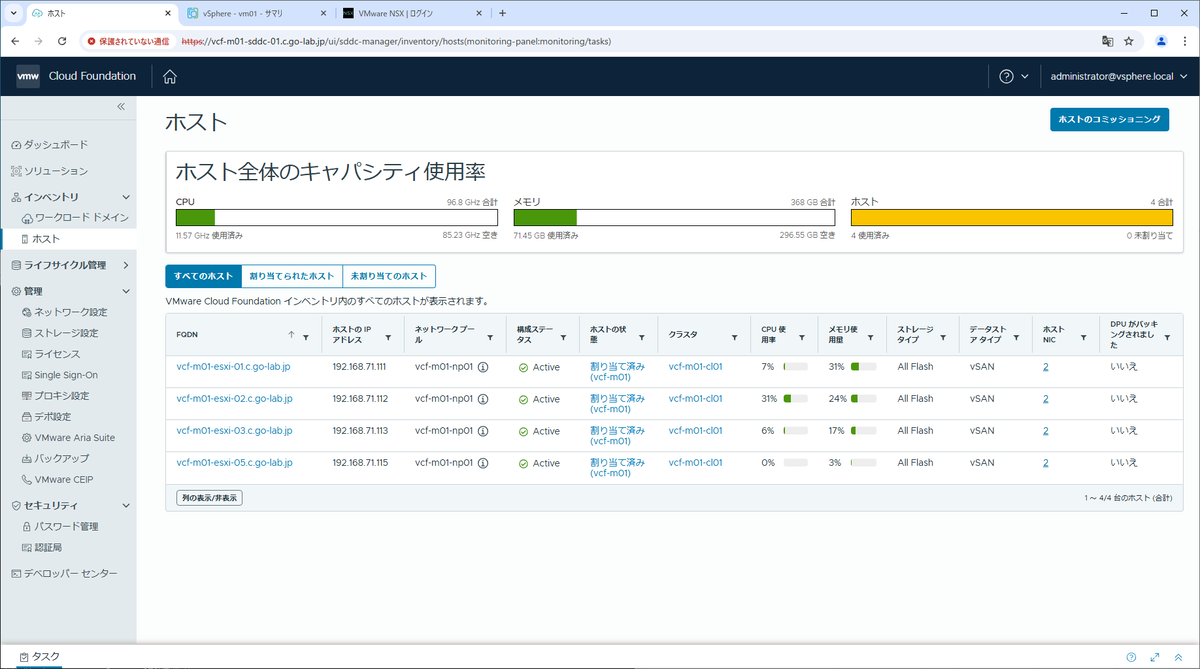Reload the browser page
This screenshot has width=1200, height=669.
62,41
